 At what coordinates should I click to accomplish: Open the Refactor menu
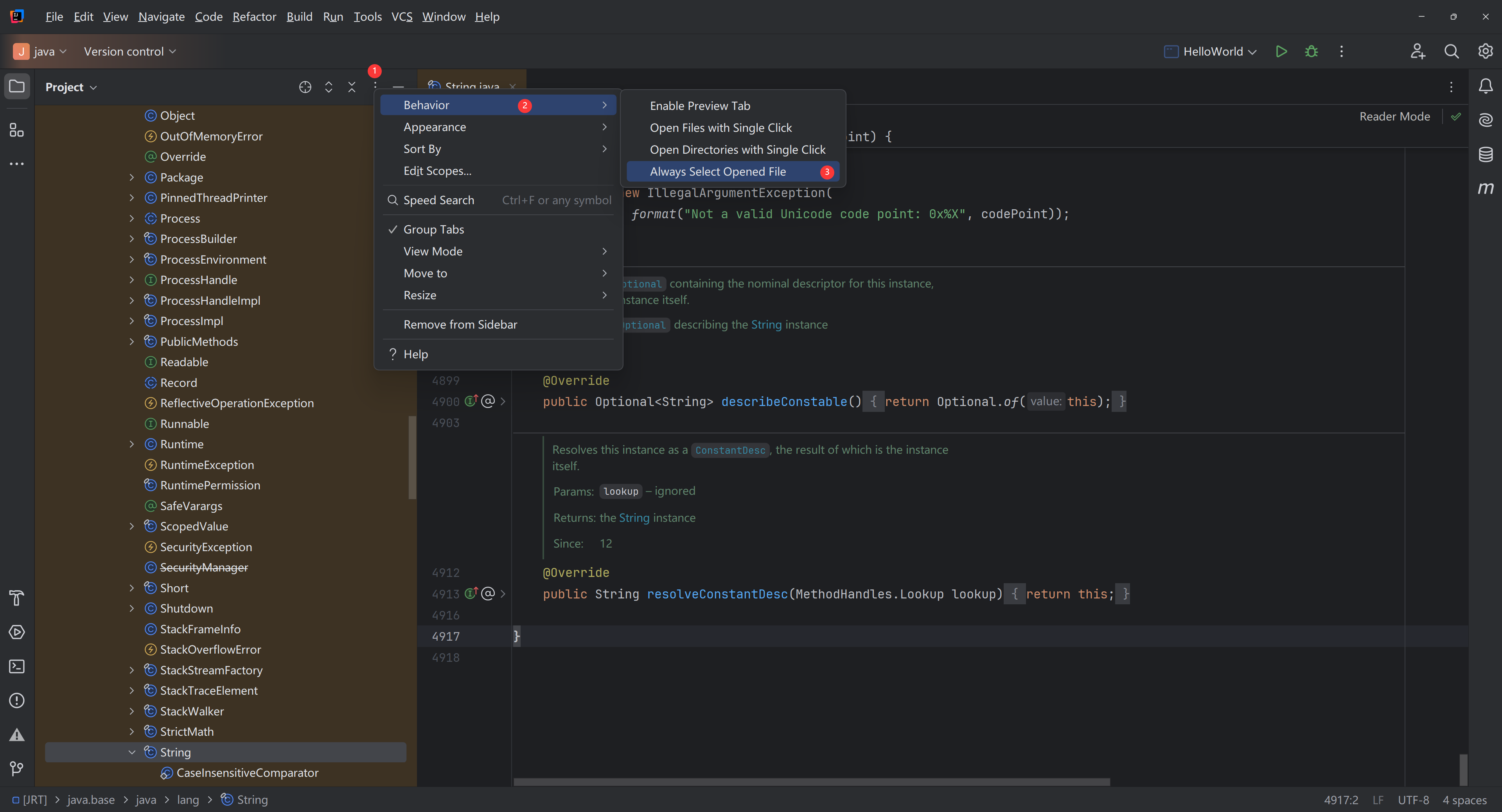coord(253,16)
